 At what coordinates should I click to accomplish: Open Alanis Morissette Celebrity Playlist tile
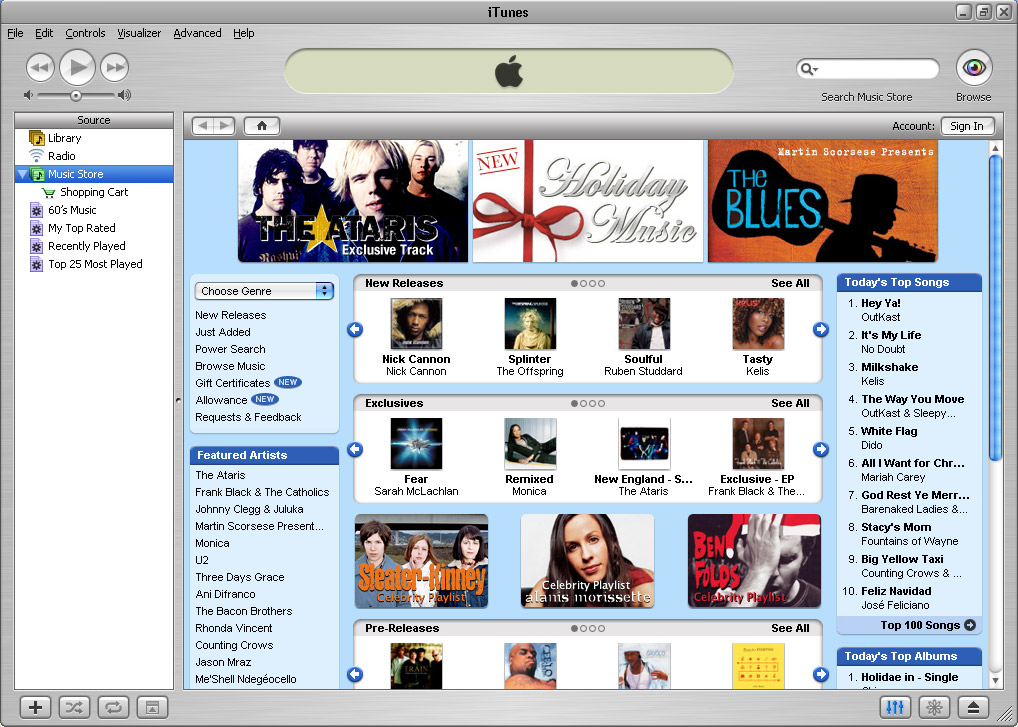click(588, 561)
